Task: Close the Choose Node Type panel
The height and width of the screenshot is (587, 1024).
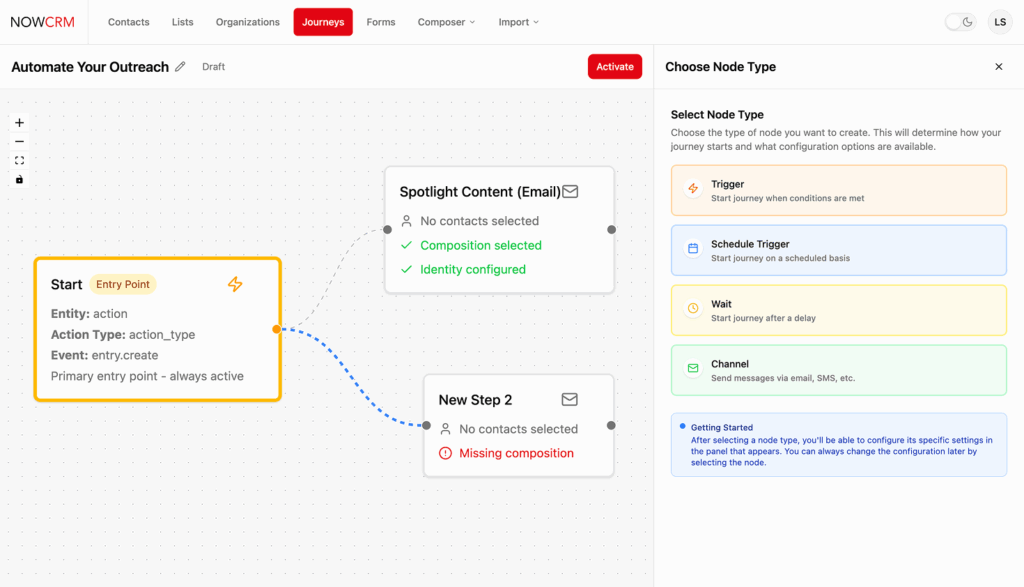Action: (x=998, y=67)
